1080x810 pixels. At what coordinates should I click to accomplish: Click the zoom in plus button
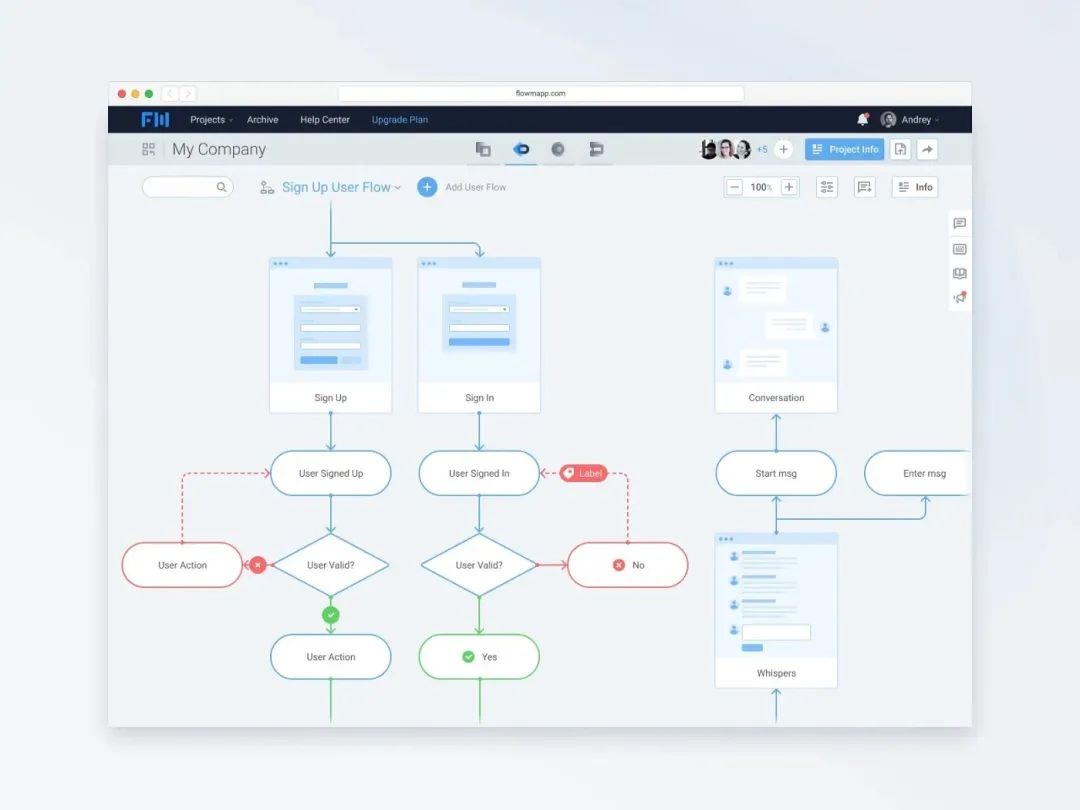coord(789,187)
